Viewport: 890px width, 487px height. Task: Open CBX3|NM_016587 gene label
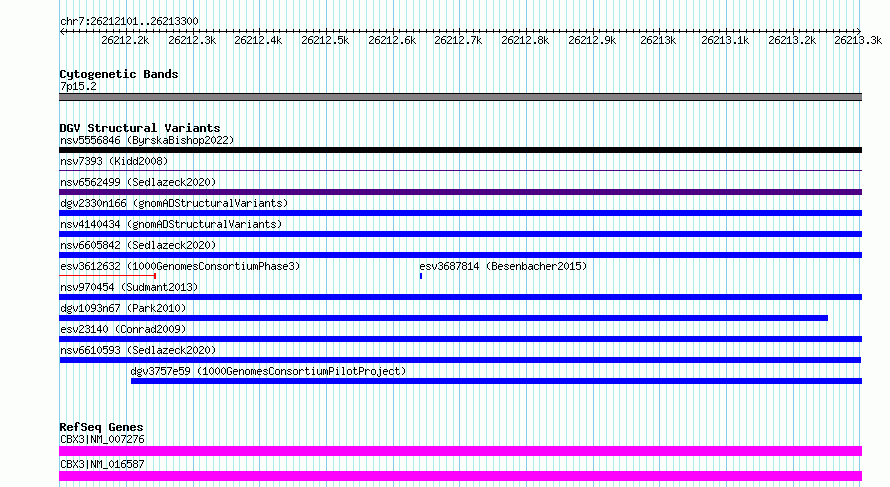[102, 464]
